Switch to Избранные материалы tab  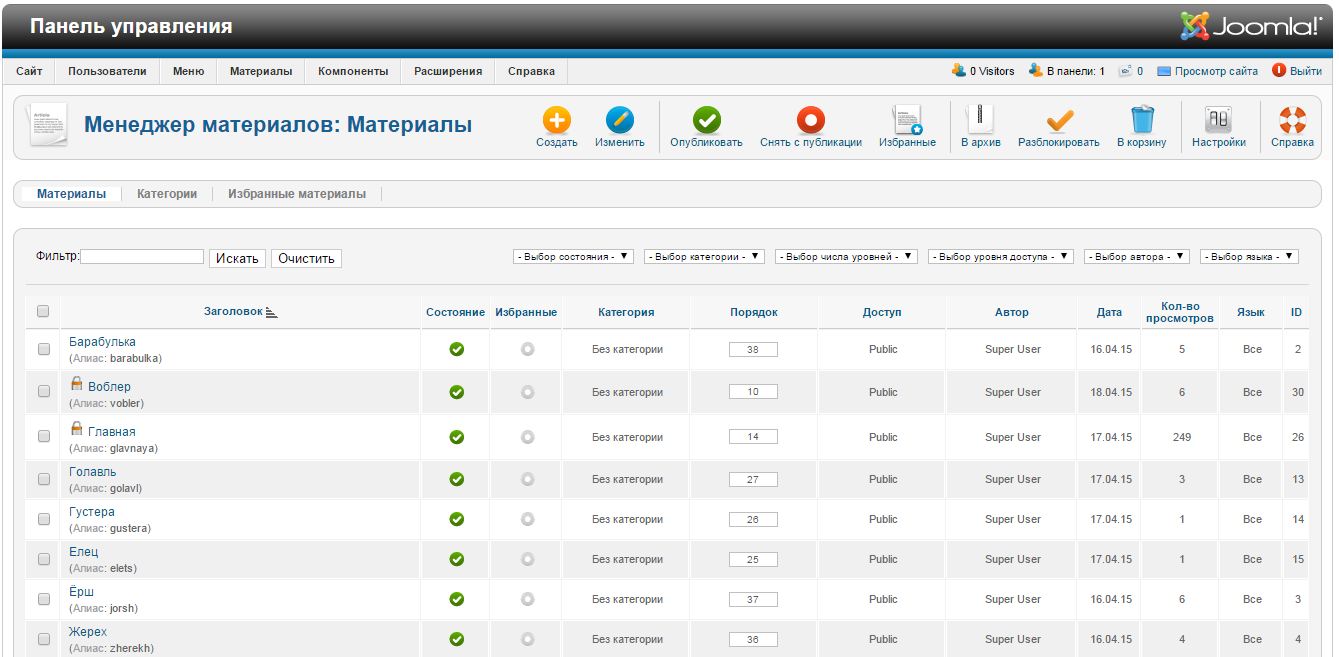297,194
